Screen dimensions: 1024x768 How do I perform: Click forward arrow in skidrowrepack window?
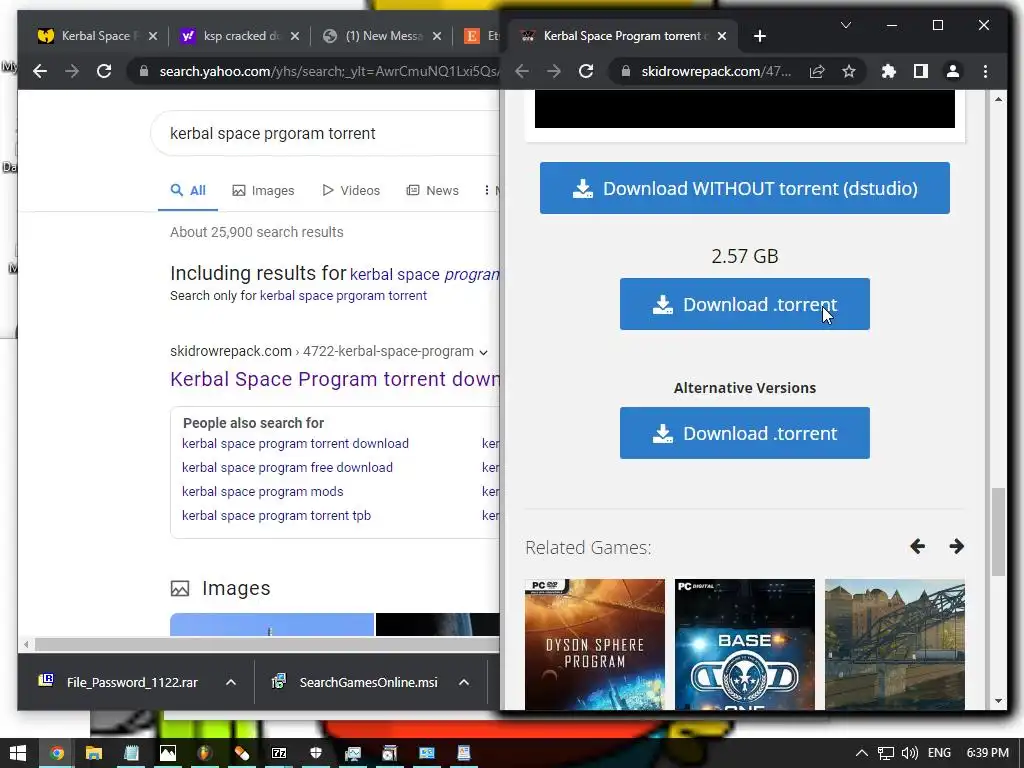pos(554,71)
